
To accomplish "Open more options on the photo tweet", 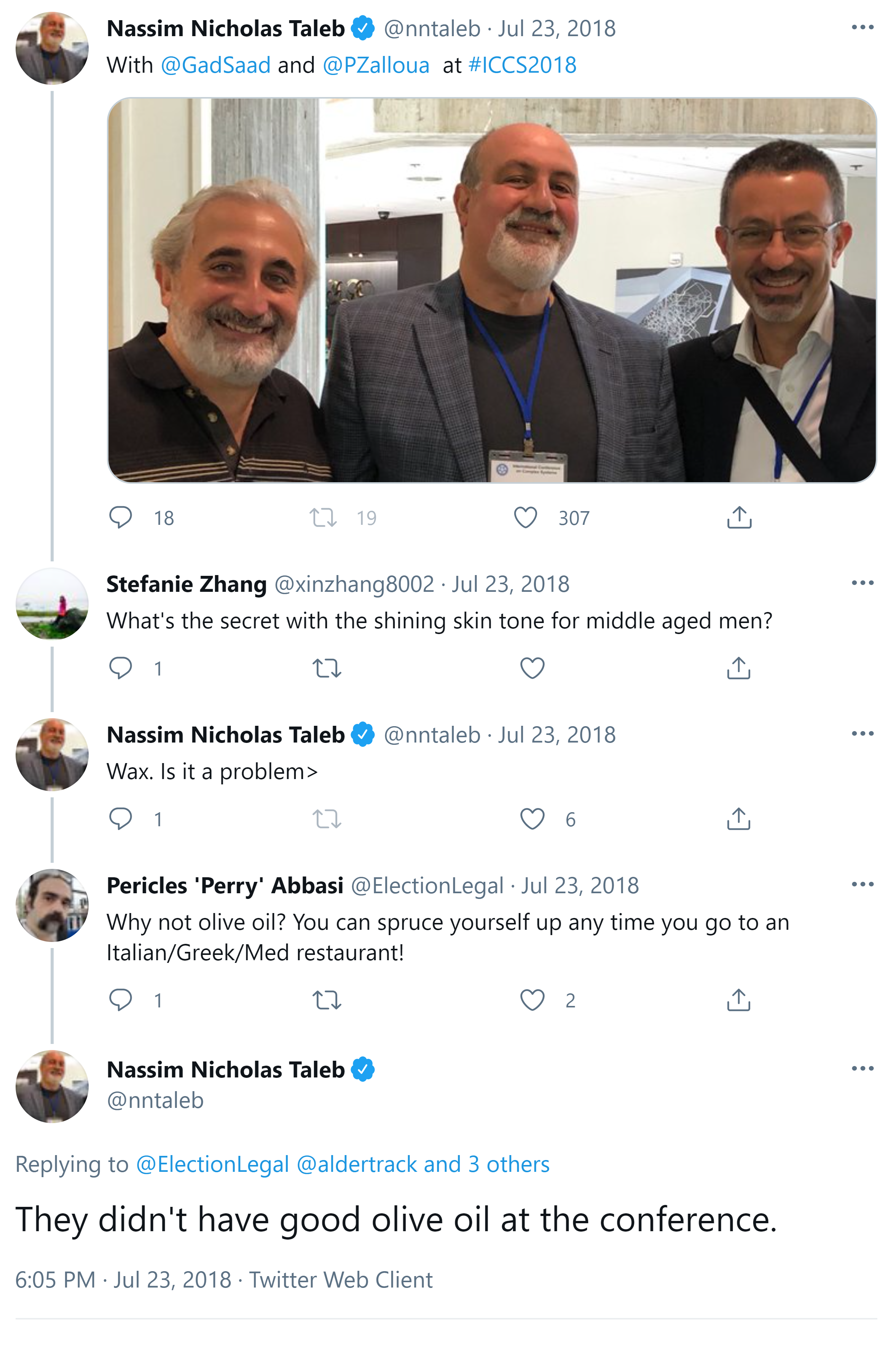I will pyautogui.click(x=862, y=27).
